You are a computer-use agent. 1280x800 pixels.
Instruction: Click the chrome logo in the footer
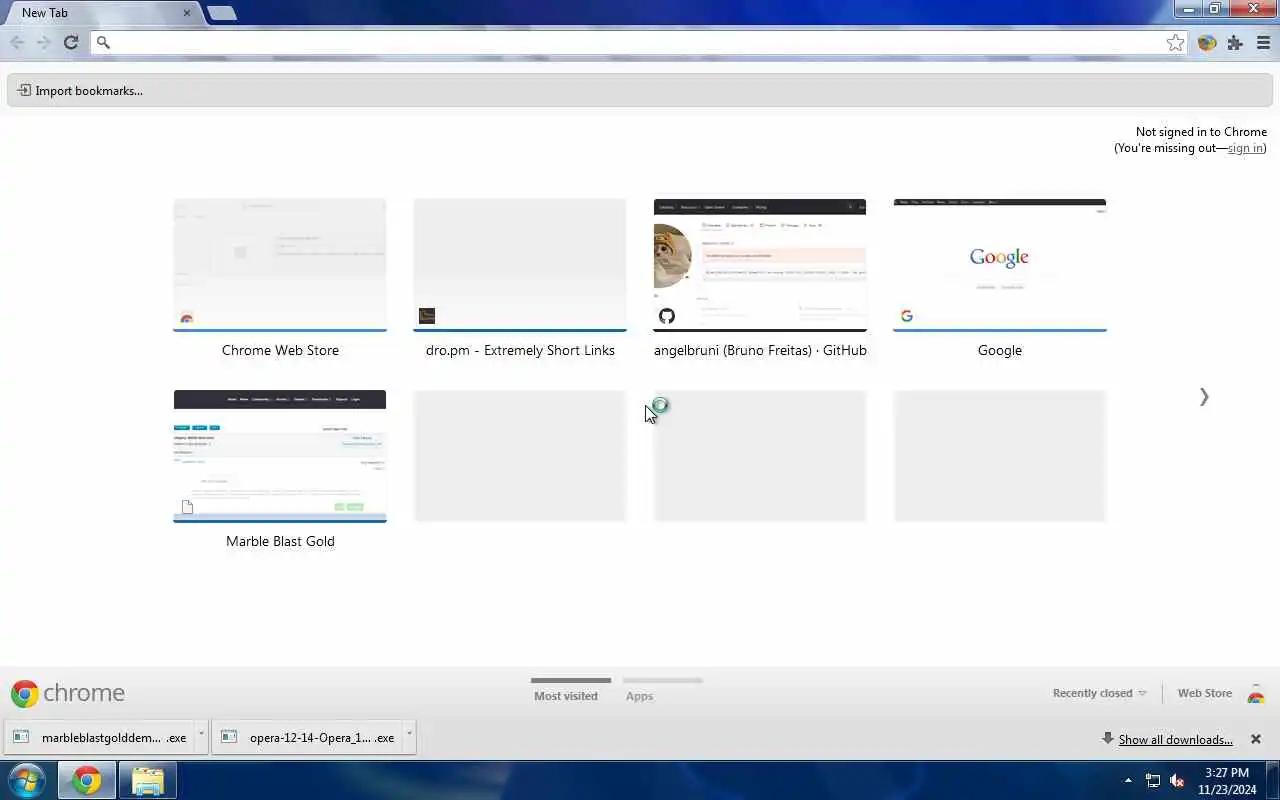coord(68,693)
